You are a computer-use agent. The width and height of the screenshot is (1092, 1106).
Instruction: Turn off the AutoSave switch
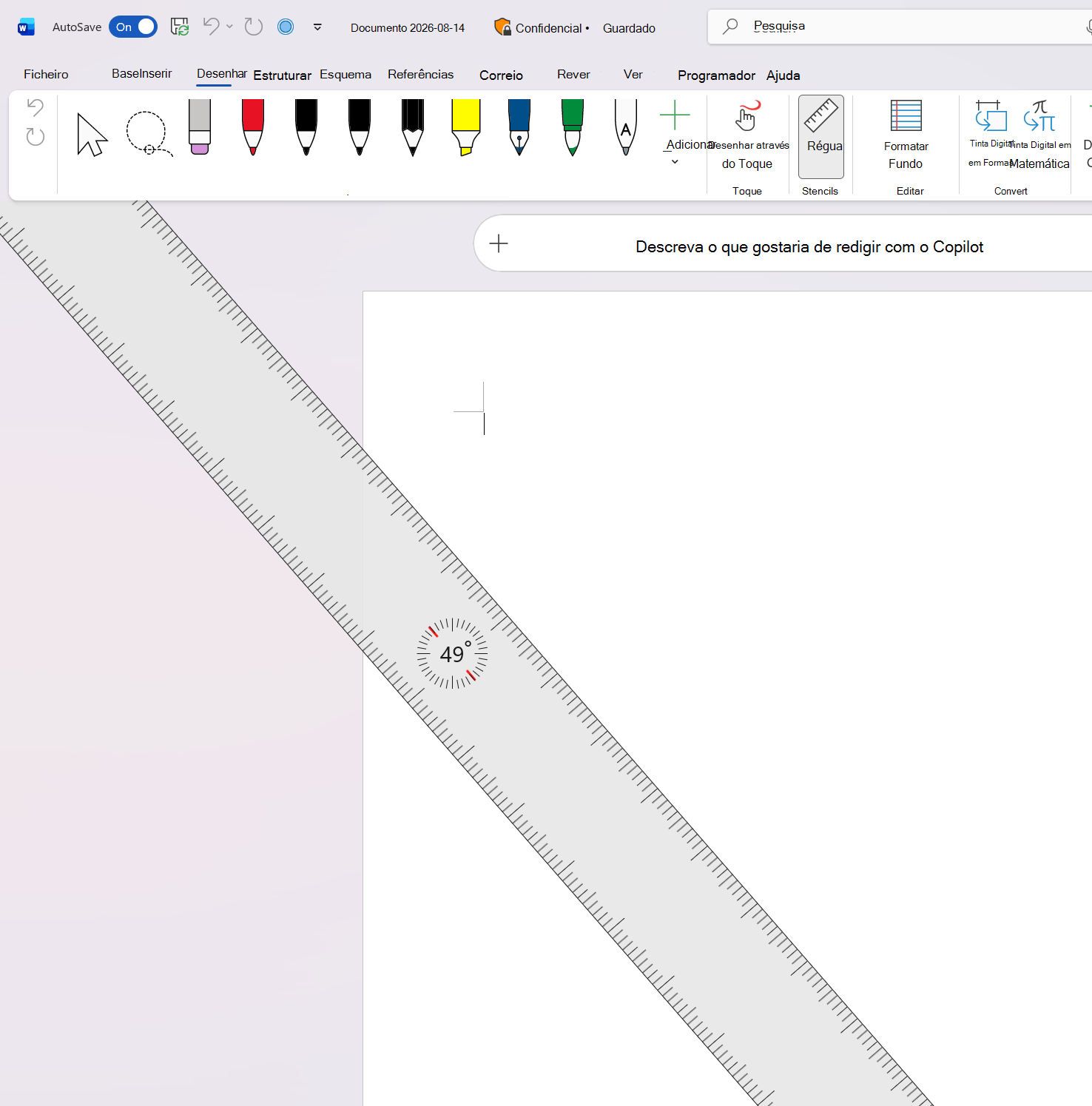click(x=133, y=27)
